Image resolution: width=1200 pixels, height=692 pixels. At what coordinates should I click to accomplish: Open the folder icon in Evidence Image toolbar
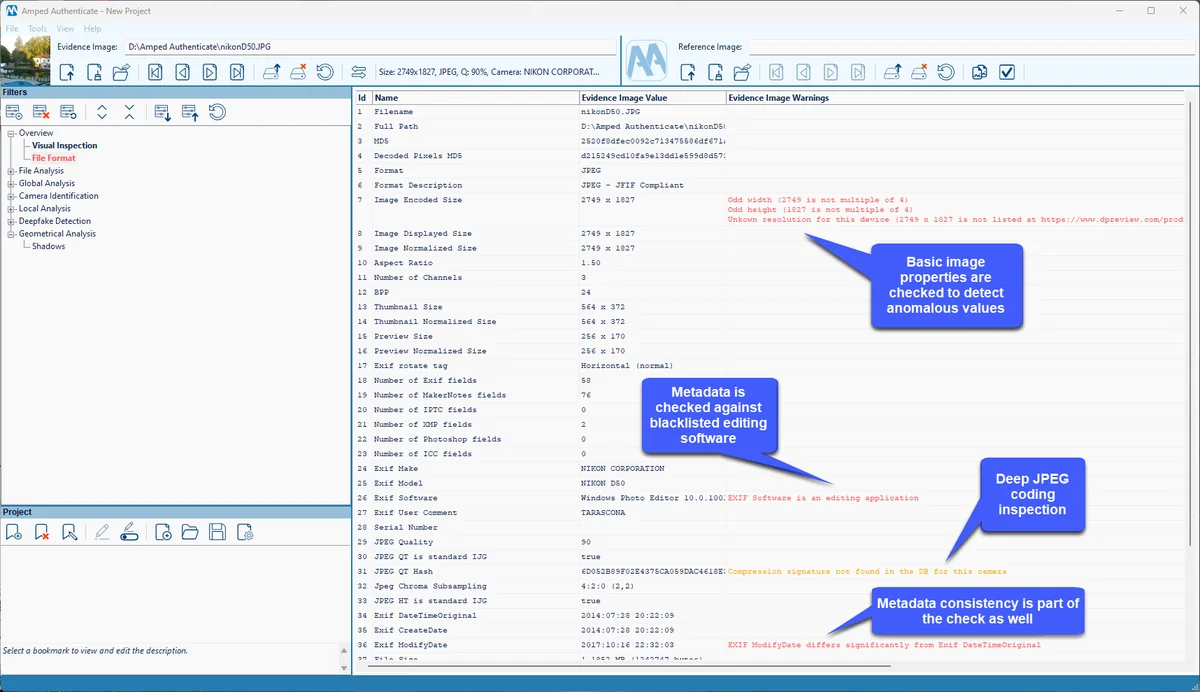(x=121, y=72)
